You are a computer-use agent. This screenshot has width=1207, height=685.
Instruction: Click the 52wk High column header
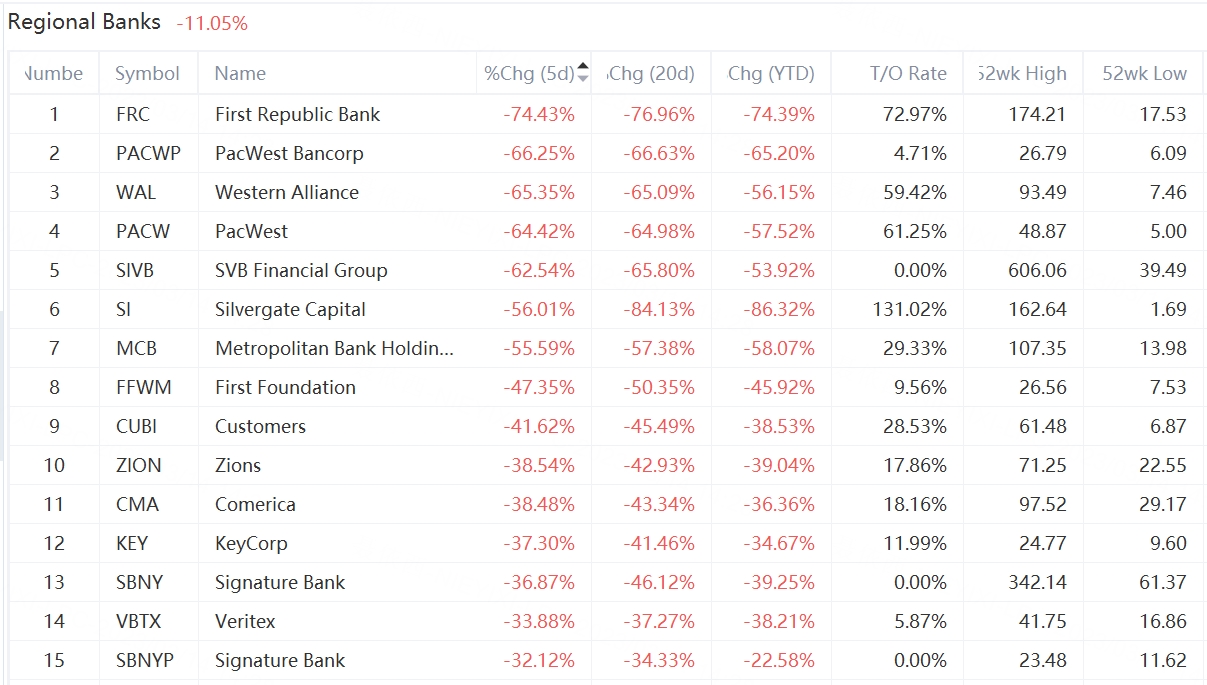[1022, 73]
